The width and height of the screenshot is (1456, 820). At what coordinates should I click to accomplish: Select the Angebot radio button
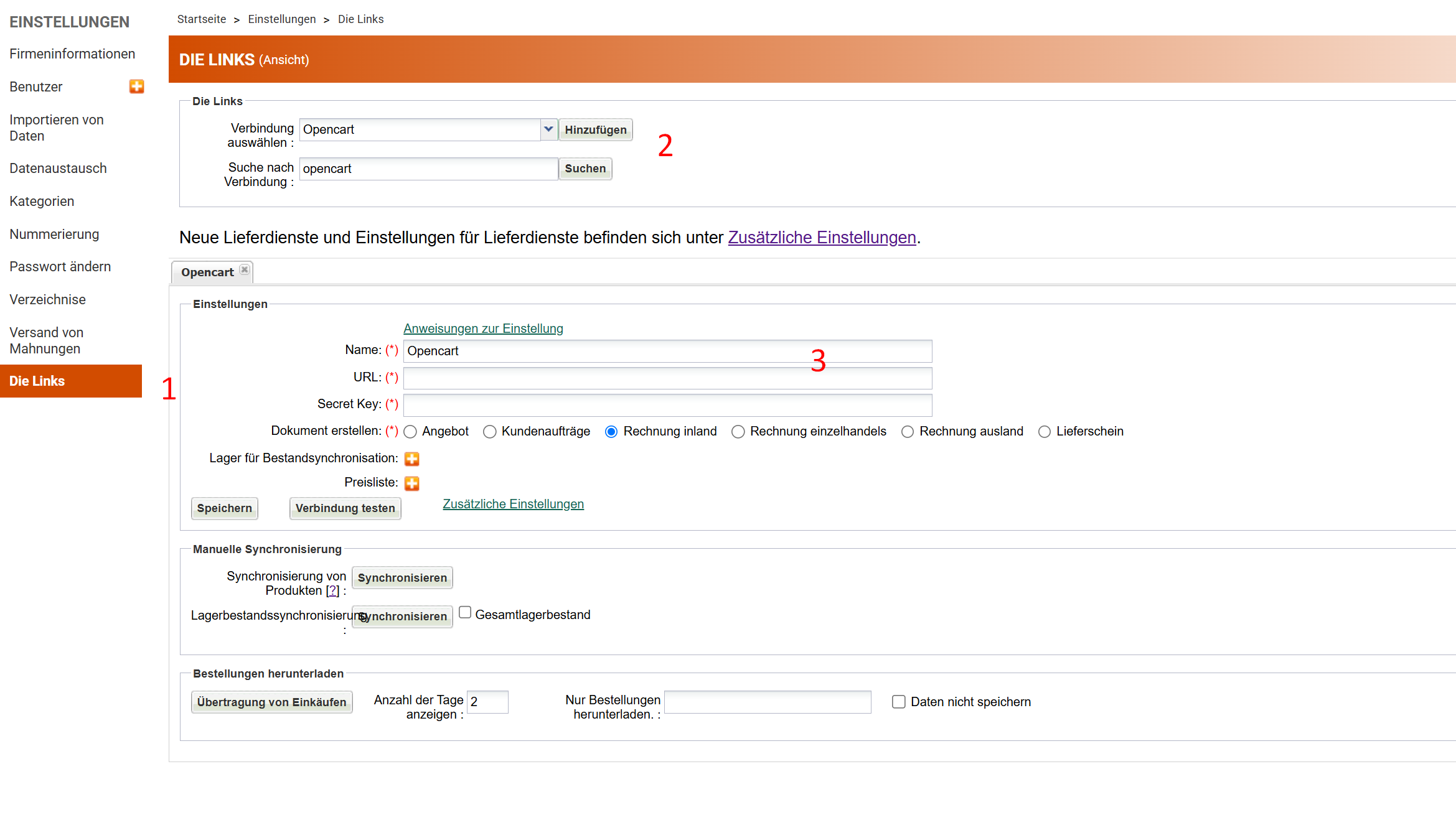point(410,432)
